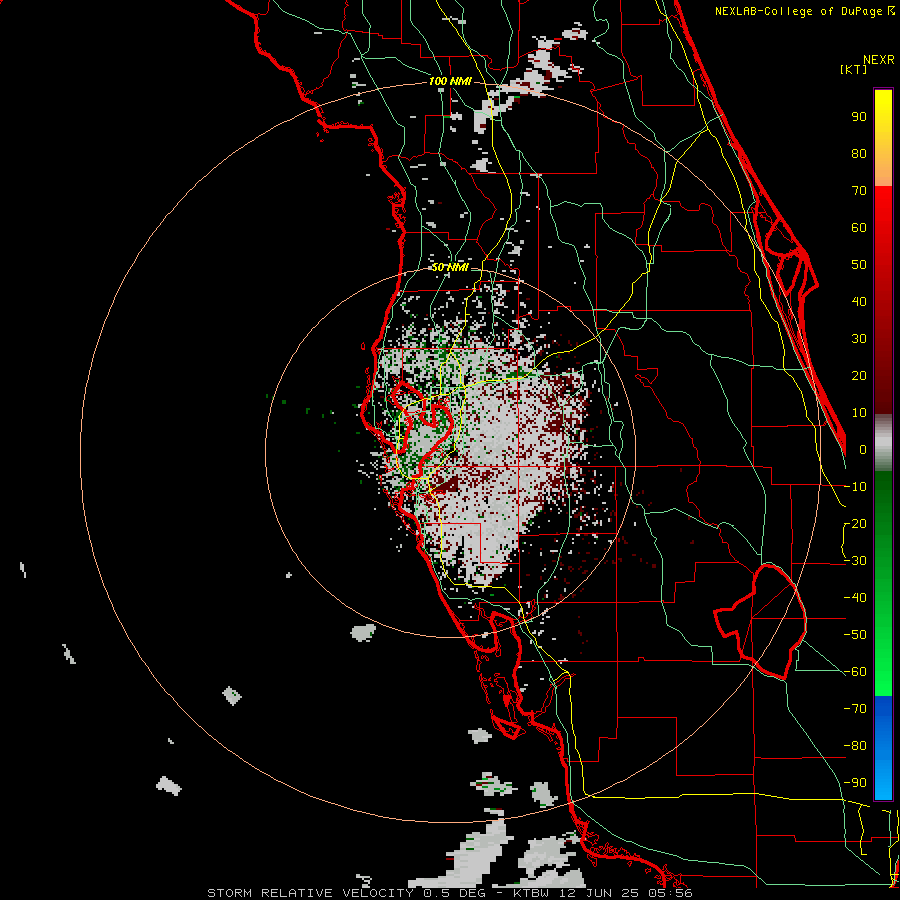Click the Storm Relative Velocity caption text
This screenshot has width=900, height=900.
coord(449,893)
